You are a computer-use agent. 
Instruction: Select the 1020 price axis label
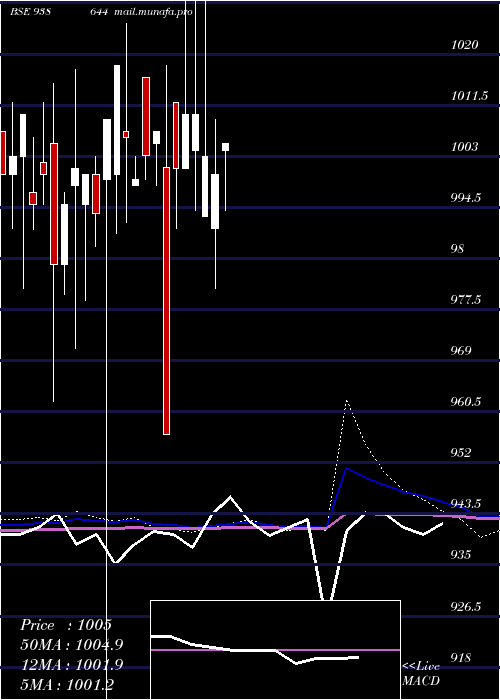click(465, 45)
